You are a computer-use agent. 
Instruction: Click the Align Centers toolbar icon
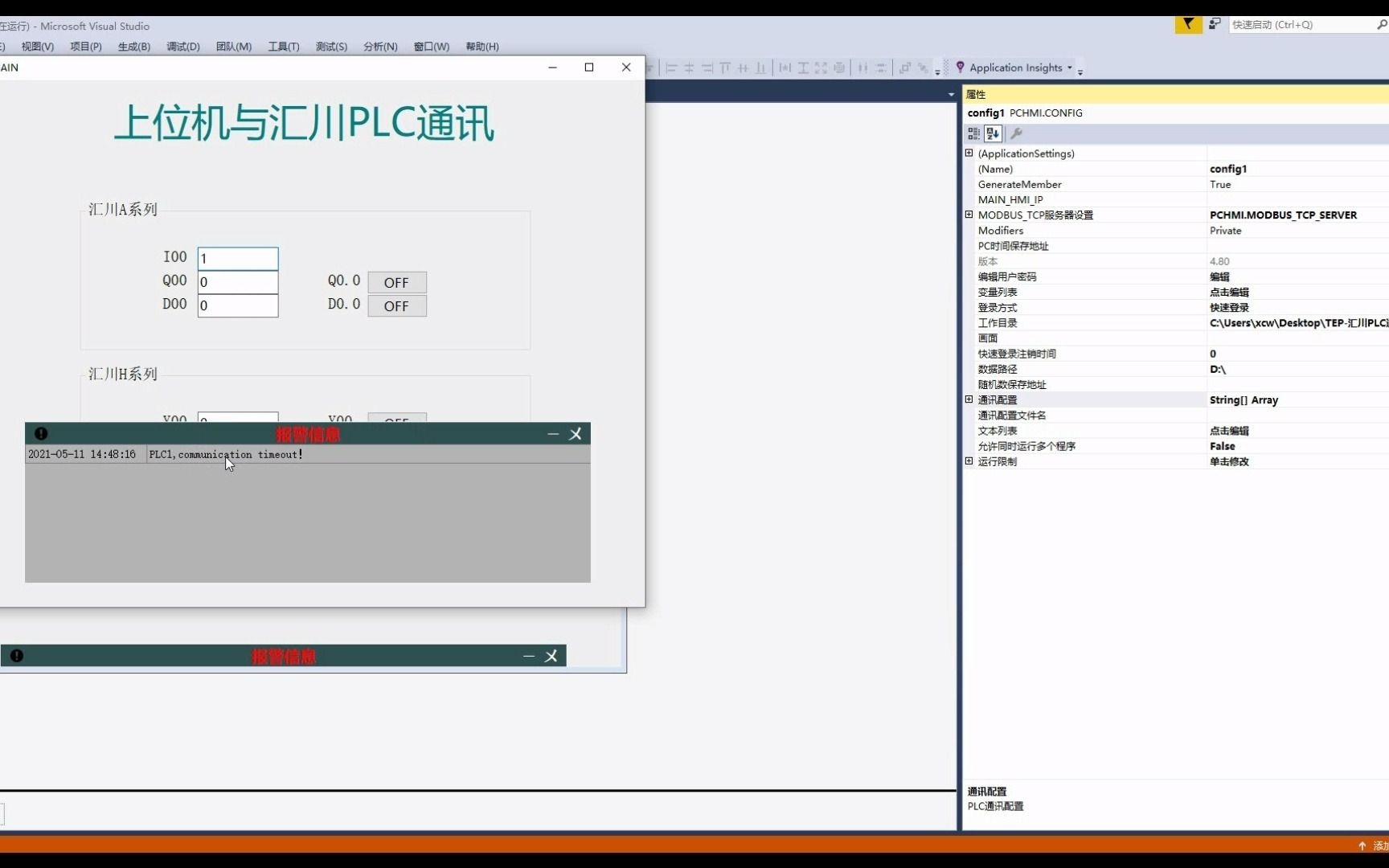point(689,68)
